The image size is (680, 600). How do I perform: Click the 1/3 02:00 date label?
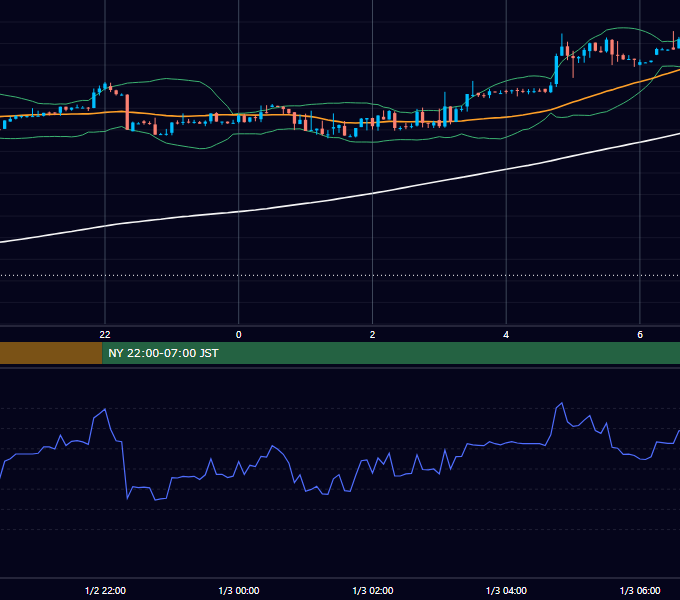pyautogui.click(x=373, y=590)
